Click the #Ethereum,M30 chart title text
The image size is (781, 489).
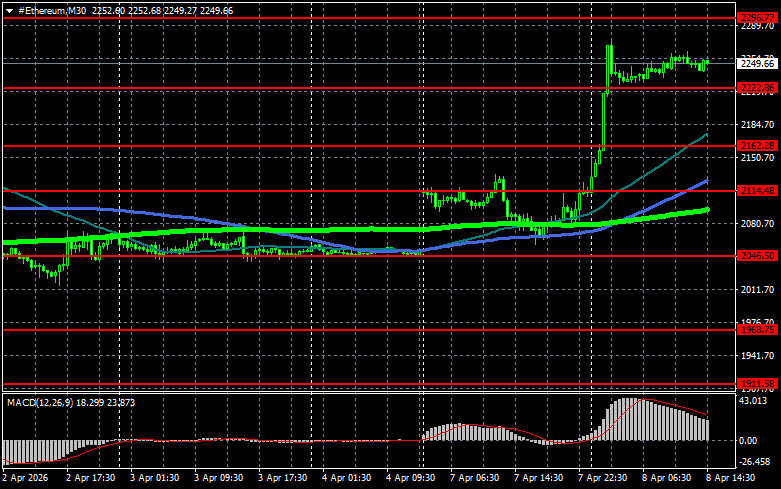(x=52, y=10)
